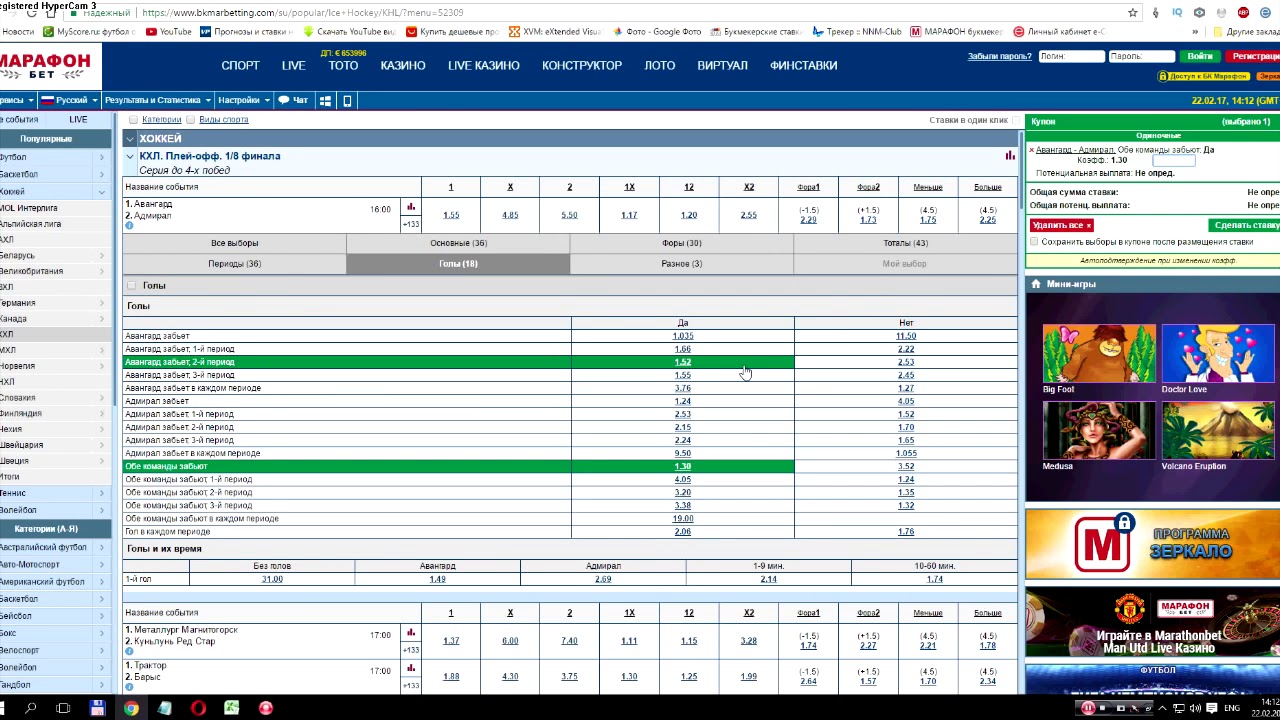This screenshot has height=720, width=1280.
Task: Open the Task View taskbar button
Action: 63,708
